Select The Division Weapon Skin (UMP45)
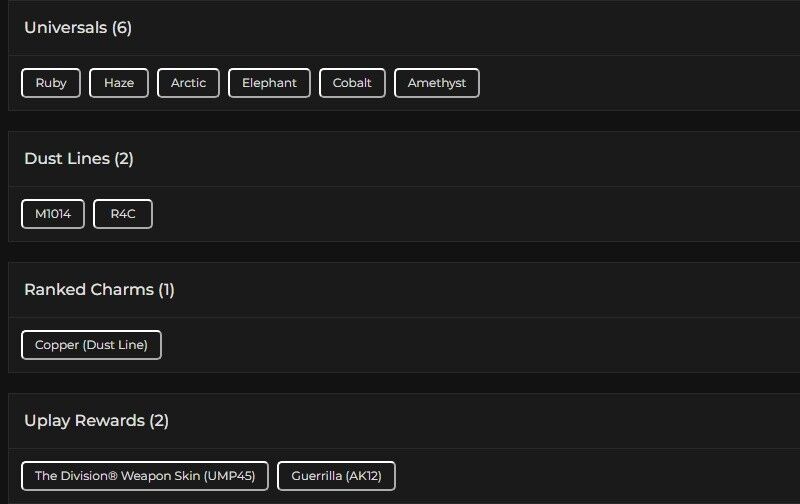The image size is (800, 504). (x=145, y=476)
